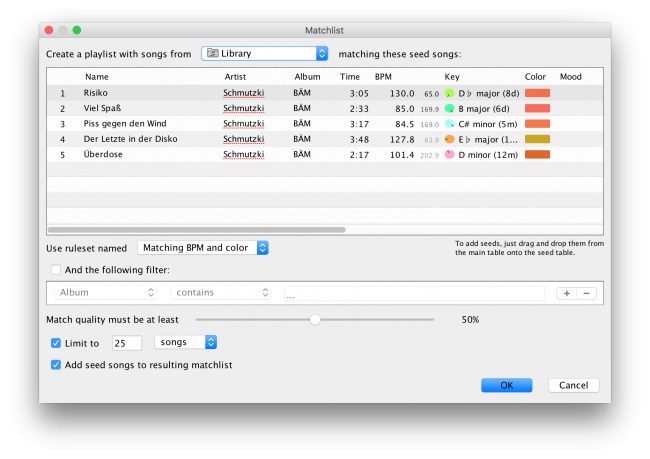The width and height of the screenshot is (650, 459).
Task: Click the pink key icon for Überdose
Action: 449,155
